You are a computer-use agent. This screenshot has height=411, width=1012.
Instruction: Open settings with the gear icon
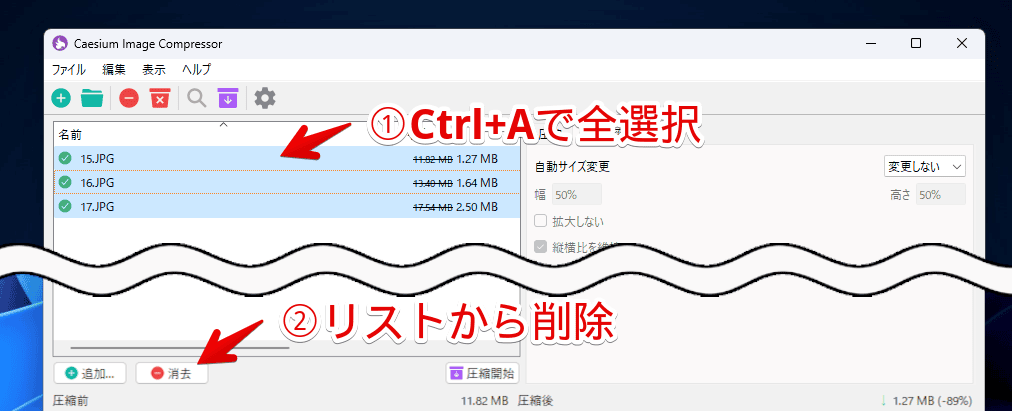tap(265, 99)
